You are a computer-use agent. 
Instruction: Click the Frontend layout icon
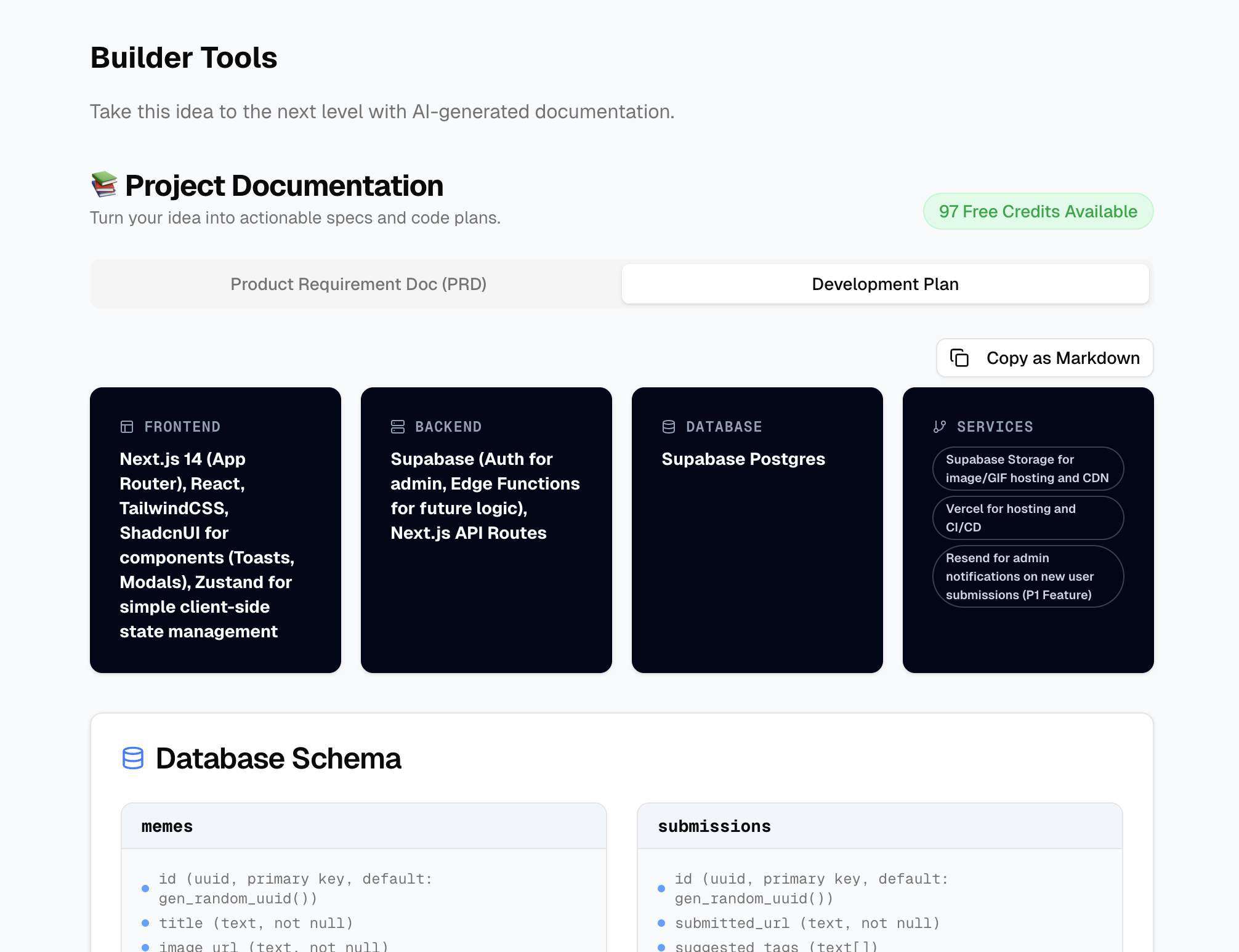(x=127, y=427)
